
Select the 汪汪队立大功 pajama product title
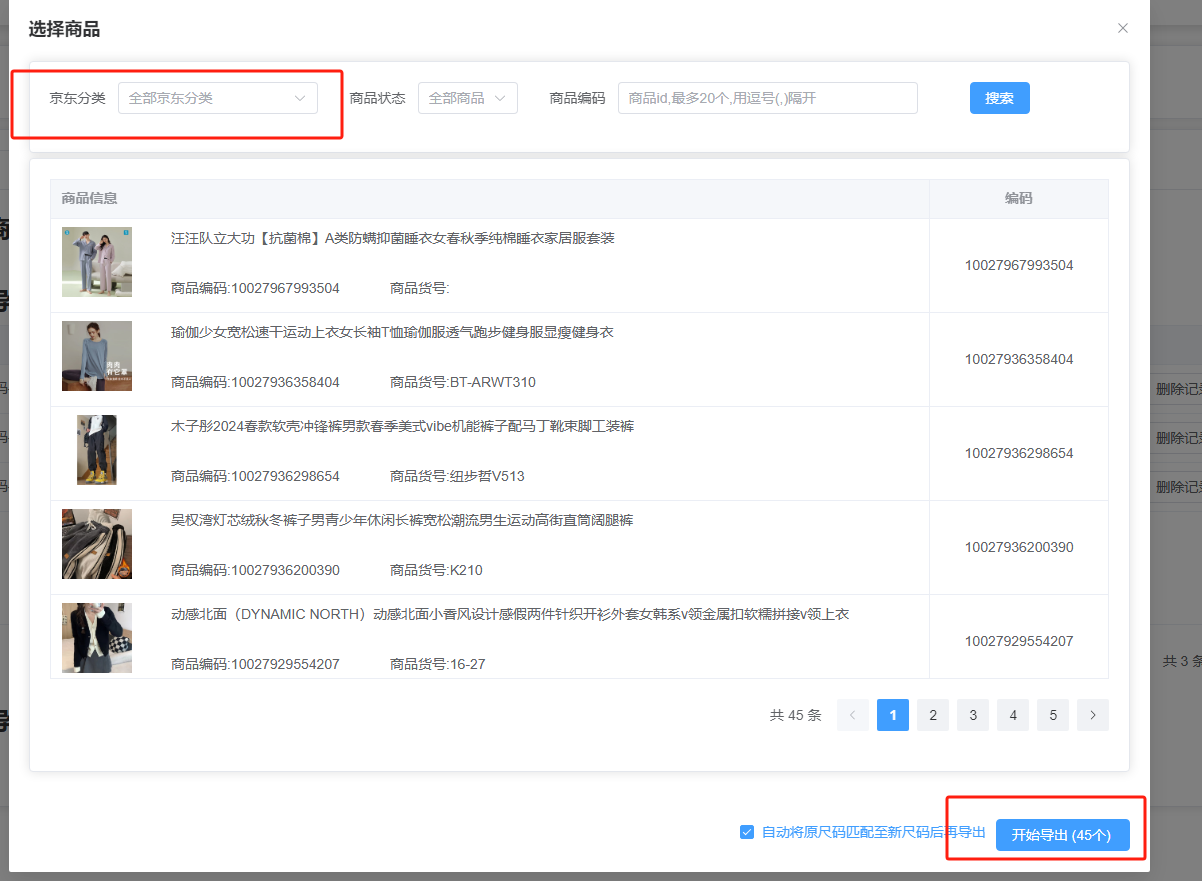392,238
